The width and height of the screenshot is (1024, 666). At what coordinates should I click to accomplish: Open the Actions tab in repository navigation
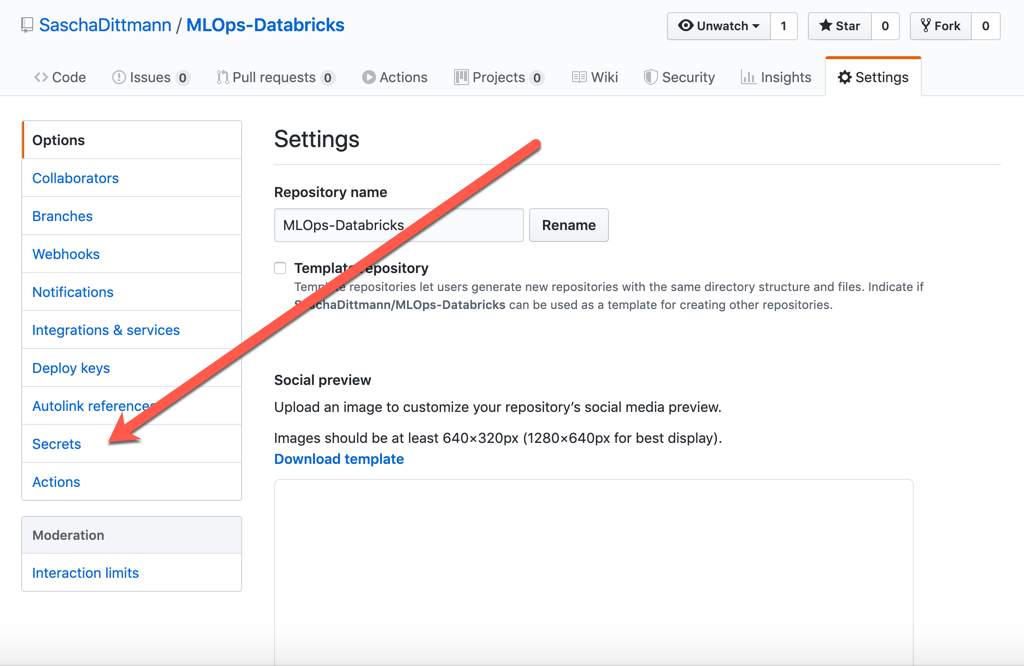click(395, 77)
